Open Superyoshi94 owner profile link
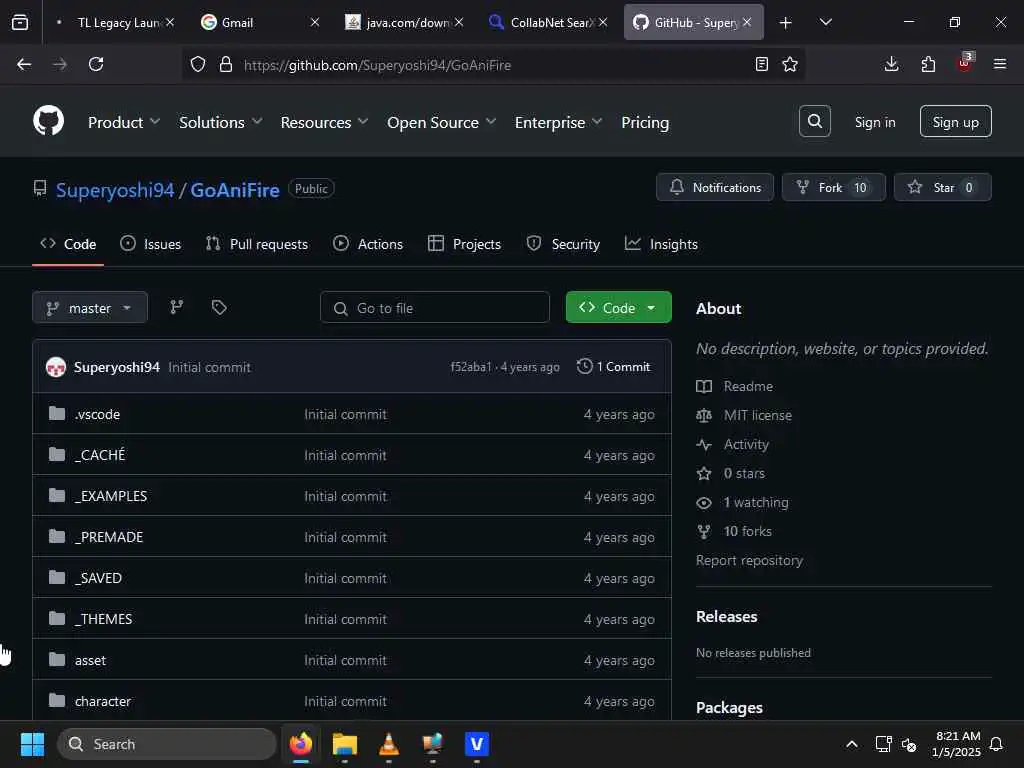Screen dimensions: 1024x768 [x=115, y=190]
